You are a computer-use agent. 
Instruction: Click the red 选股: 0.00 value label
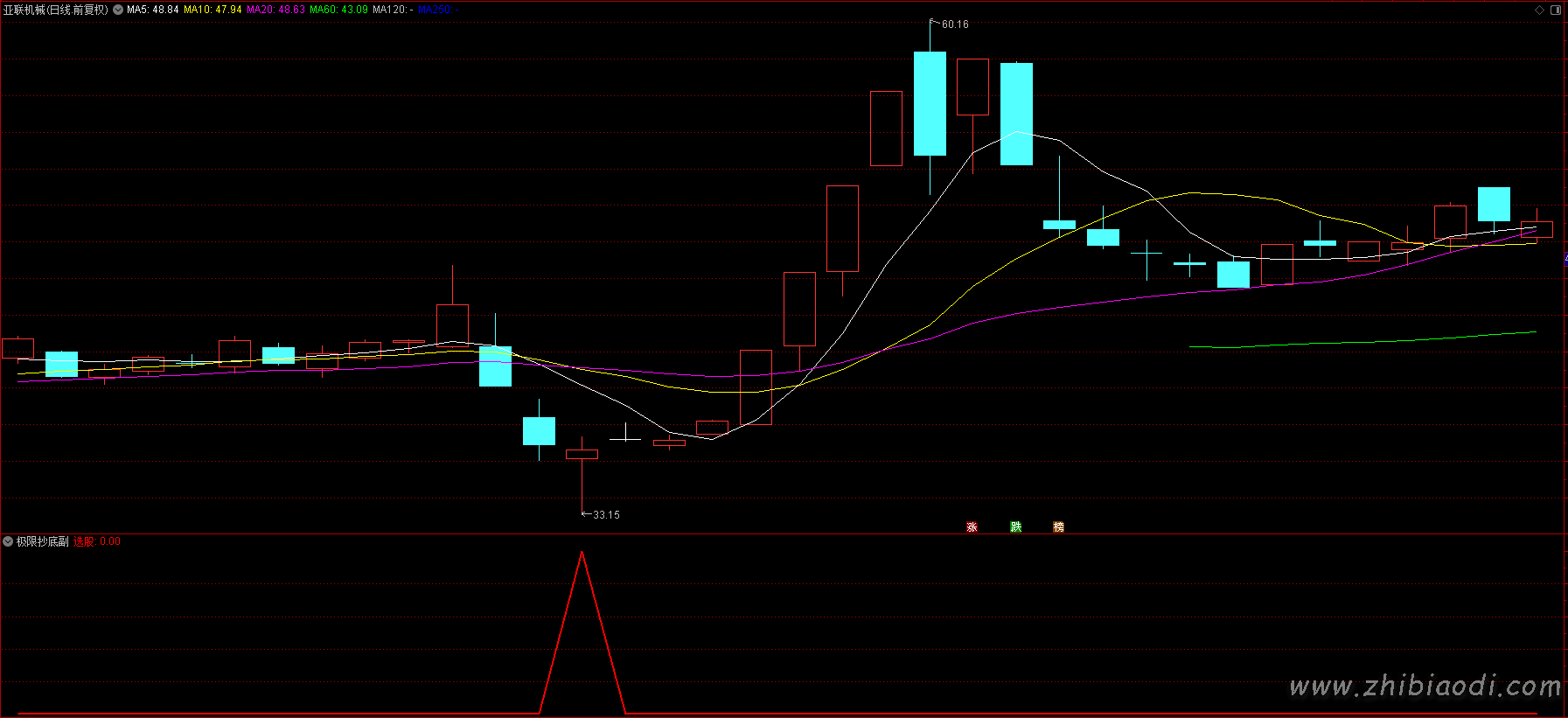click(x=97, y=541)
